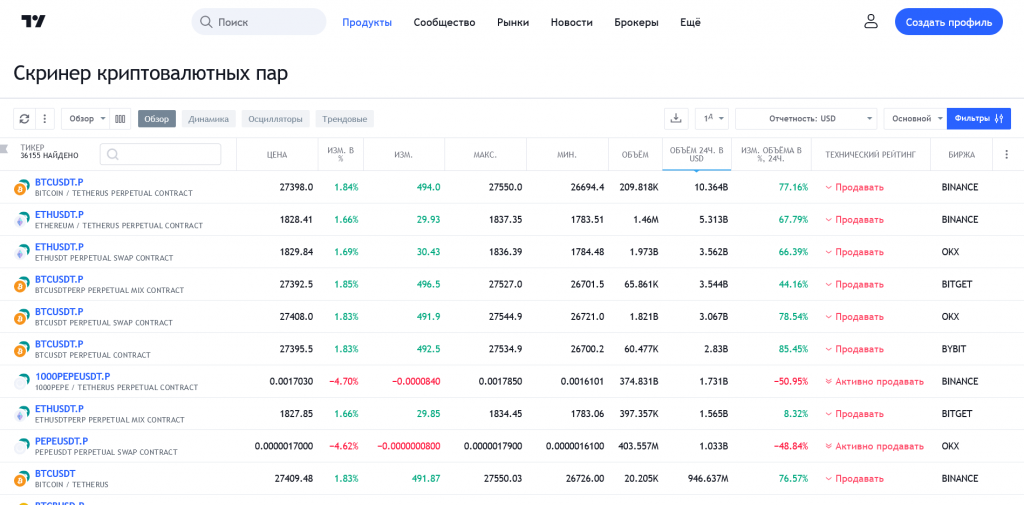Focus the Поиск search field
Viewport: 1024px width, 505px height.
[259, 22]
